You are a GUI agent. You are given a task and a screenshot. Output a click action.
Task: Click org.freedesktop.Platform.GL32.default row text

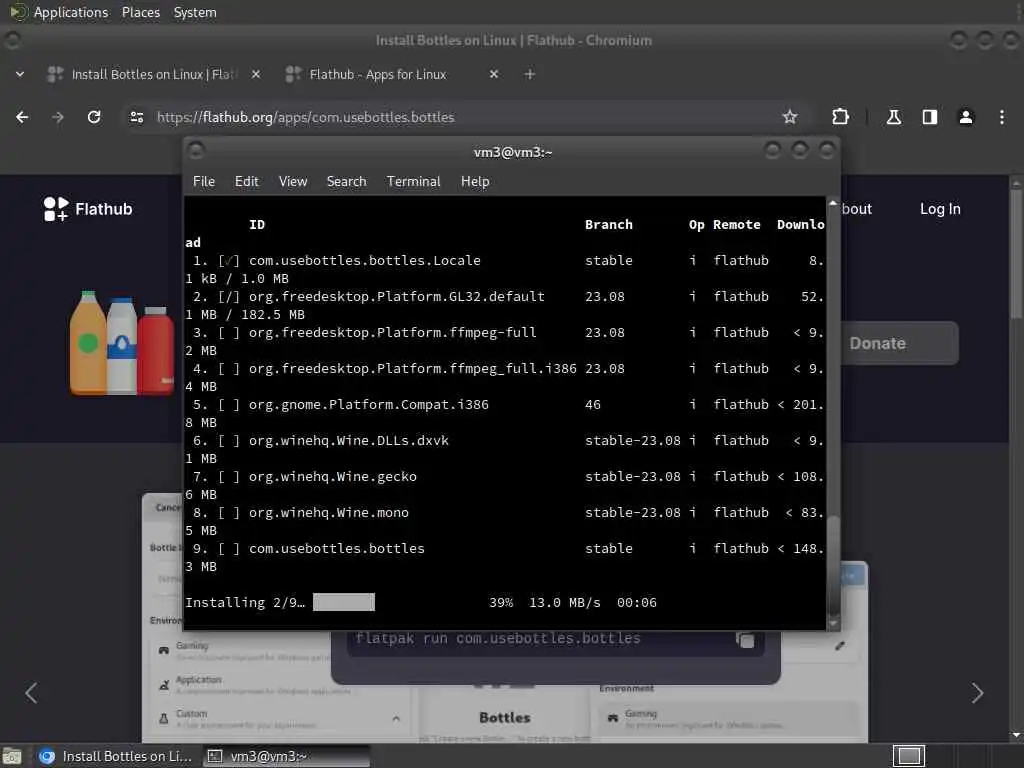coord(396,296)
